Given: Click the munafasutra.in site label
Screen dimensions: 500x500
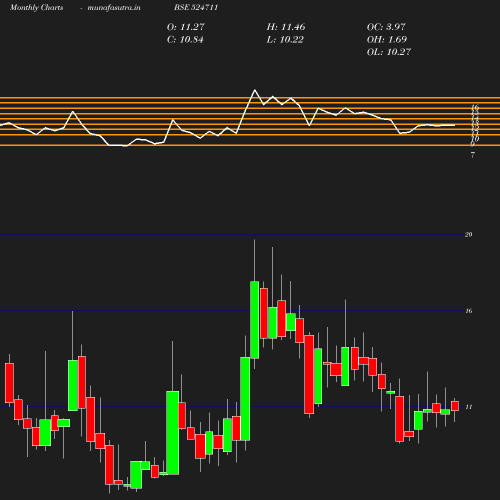Looking at the screenshot, I should pyautogui.click(x=114, y=7).
